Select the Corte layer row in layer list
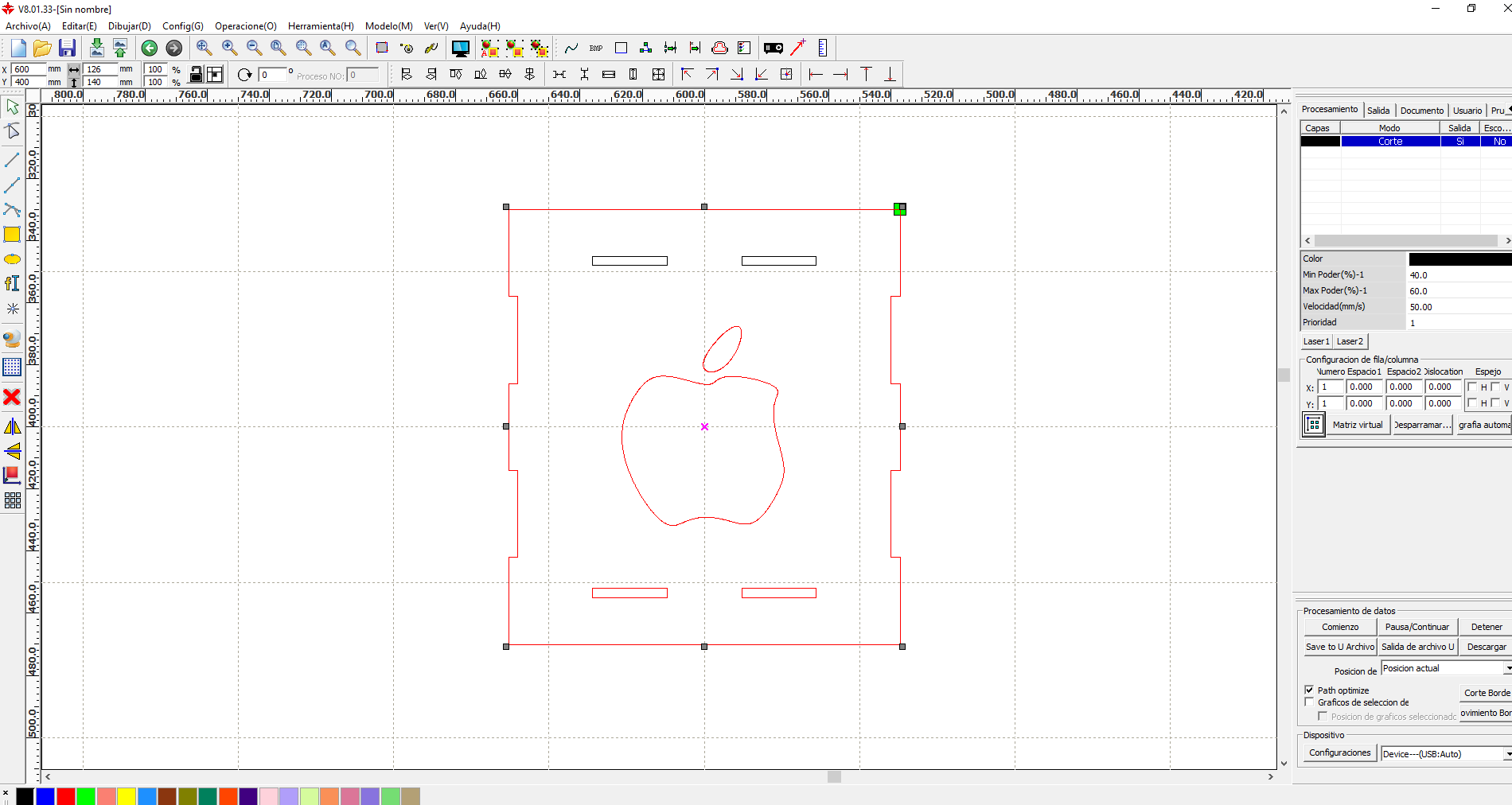The height and width of the screenshot is (805, 1512). [x=1406, y=142]
